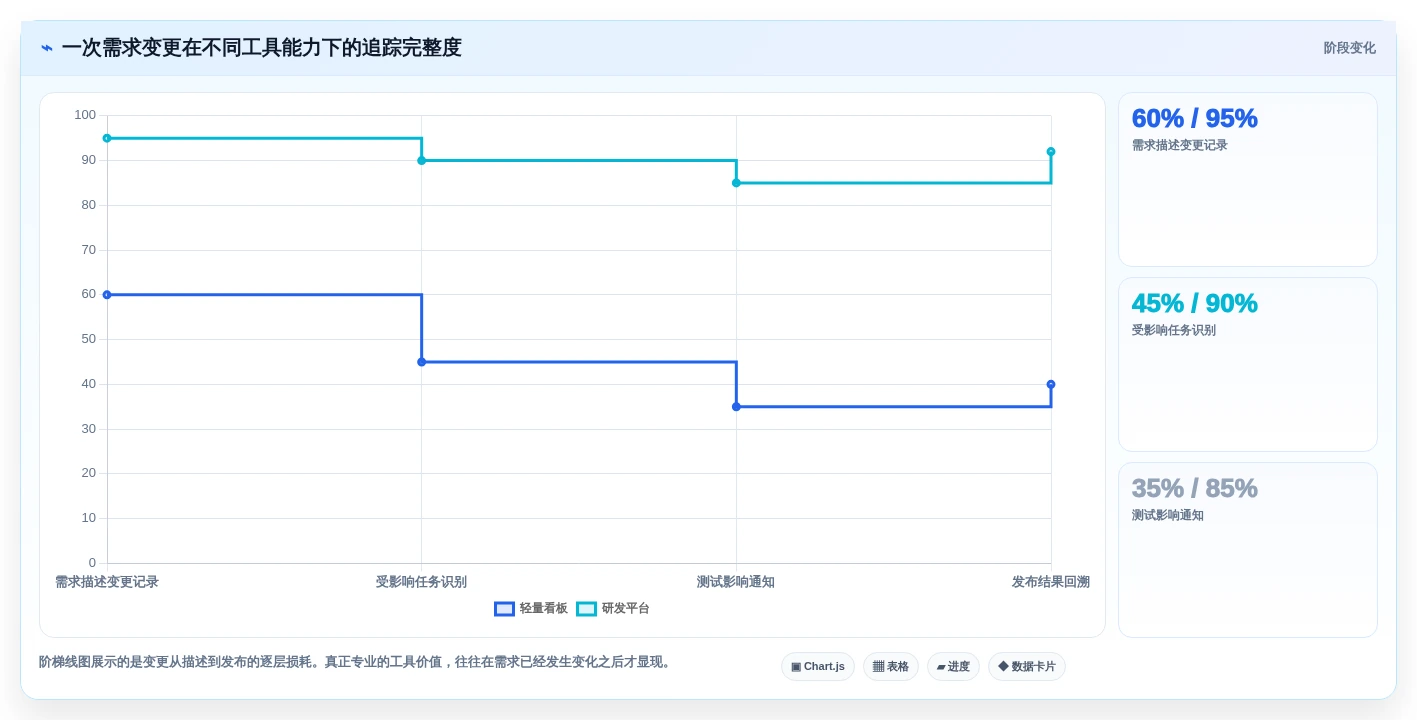The image size is (1417, 720).
Task: Click the x-axis label 发布结果回溯
Action: [x=1051, y=582]
